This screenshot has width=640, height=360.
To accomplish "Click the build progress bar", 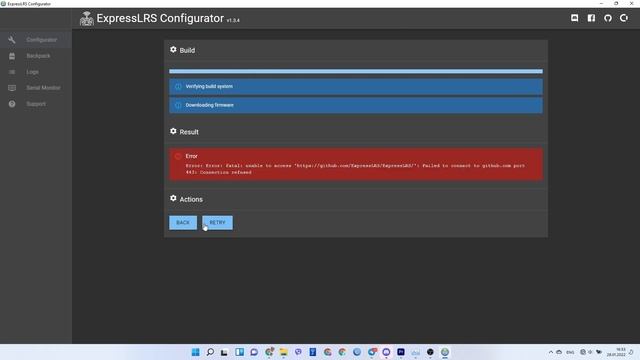I will point(356,71).
